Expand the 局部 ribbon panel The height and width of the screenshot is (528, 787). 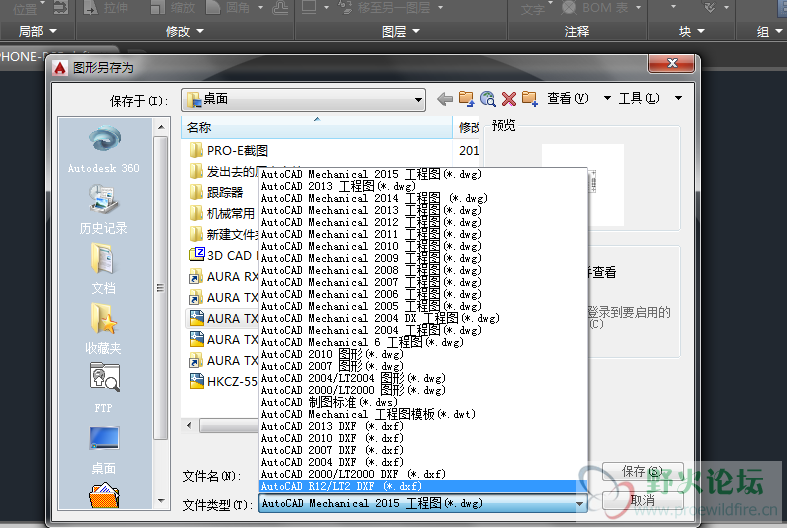click(38, 31)
